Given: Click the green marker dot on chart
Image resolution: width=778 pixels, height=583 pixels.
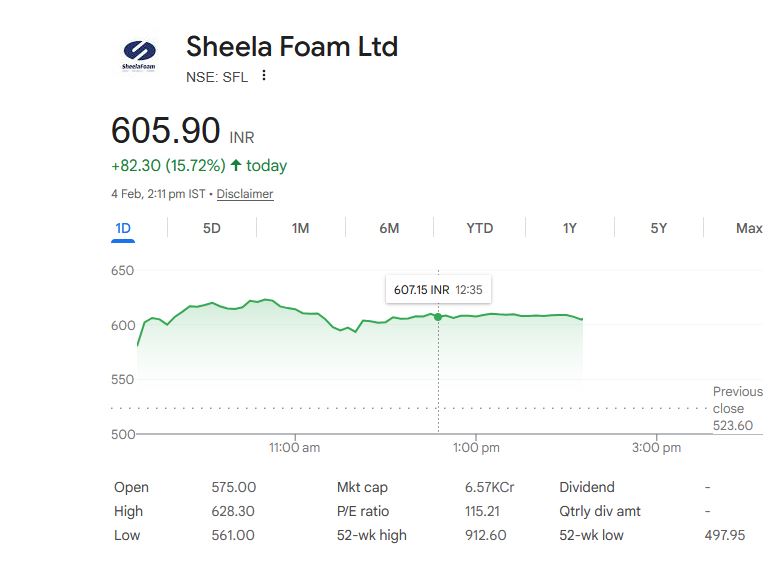Looking at the screenshot, I should [x=438, y=317].
